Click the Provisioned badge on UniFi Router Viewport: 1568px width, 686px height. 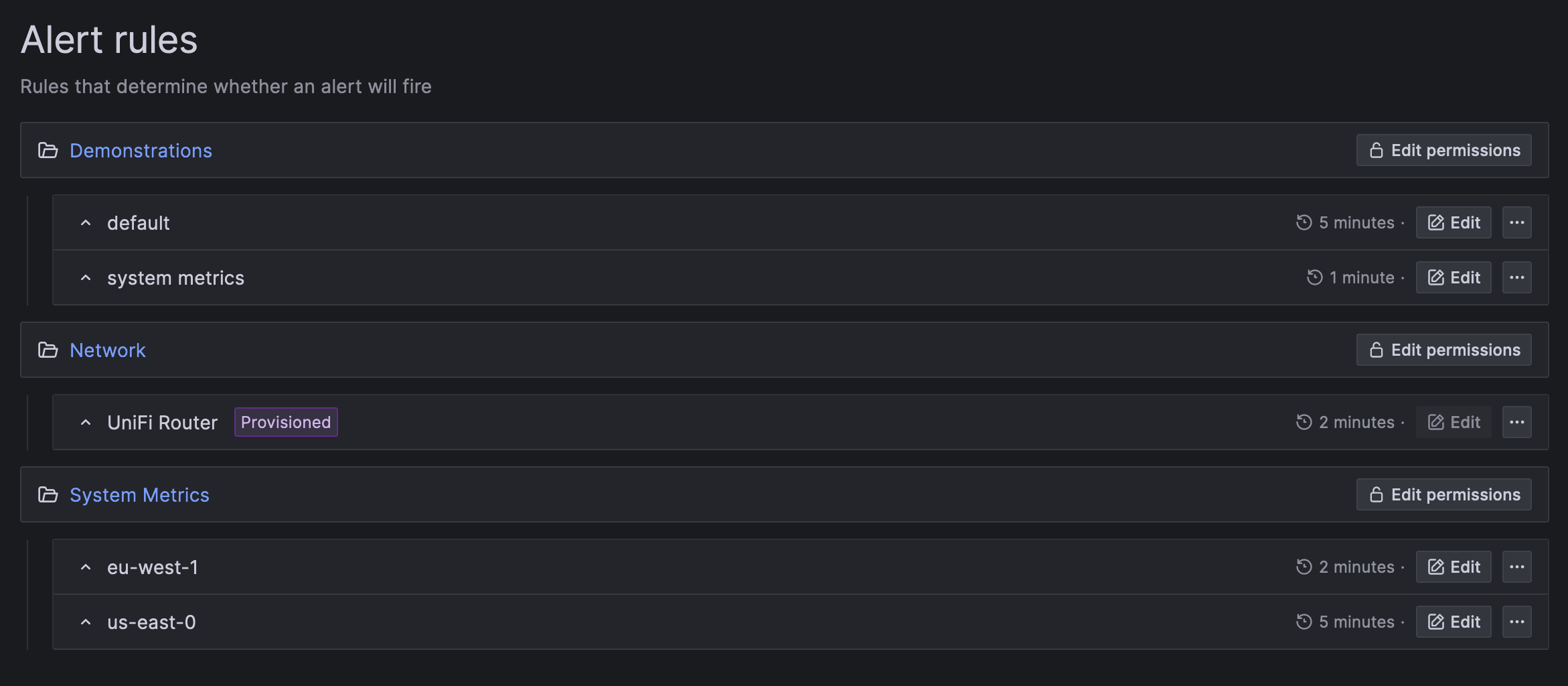[x=285, y=421]
